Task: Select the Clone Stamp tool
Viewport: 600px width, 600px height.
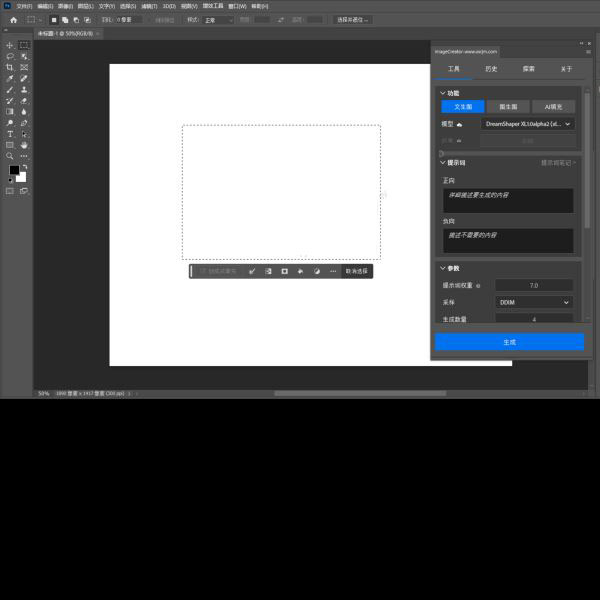Action: click(x=24, y=90)
